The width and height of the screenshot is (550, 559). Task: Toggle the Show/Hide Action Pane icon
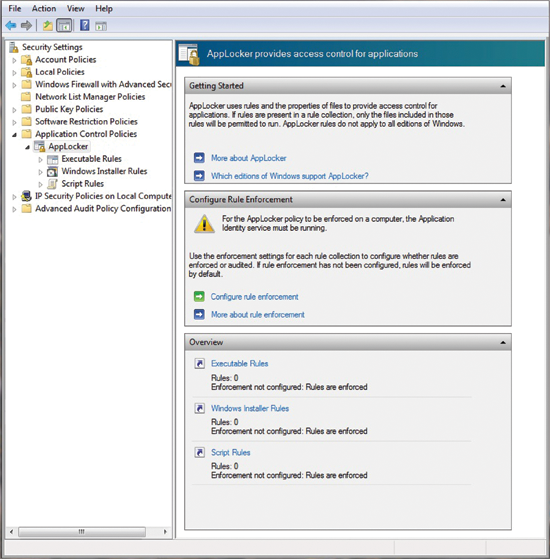tap(101, 26)
